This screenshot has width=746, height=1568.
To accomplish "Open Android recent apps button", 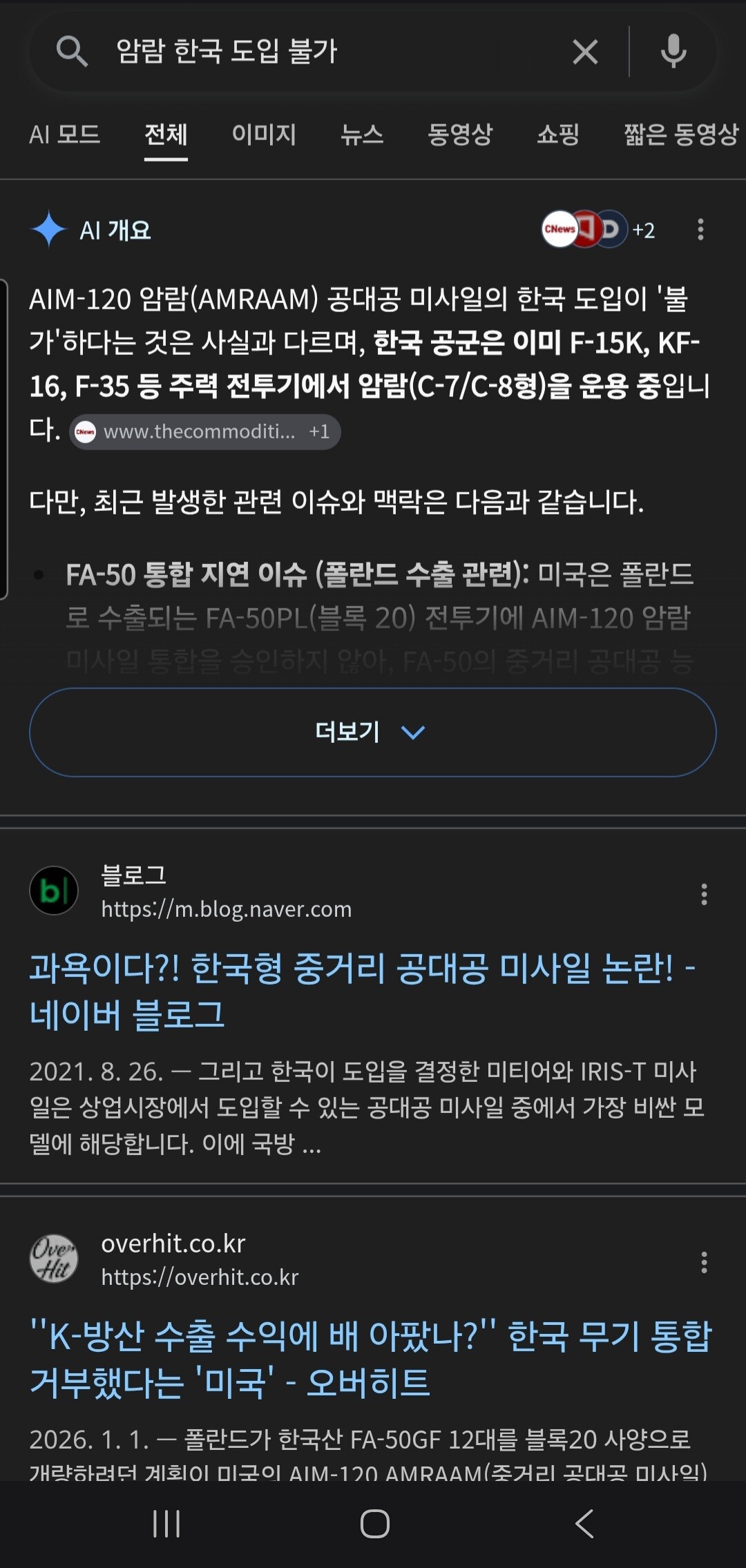I will pos(166,1523).
